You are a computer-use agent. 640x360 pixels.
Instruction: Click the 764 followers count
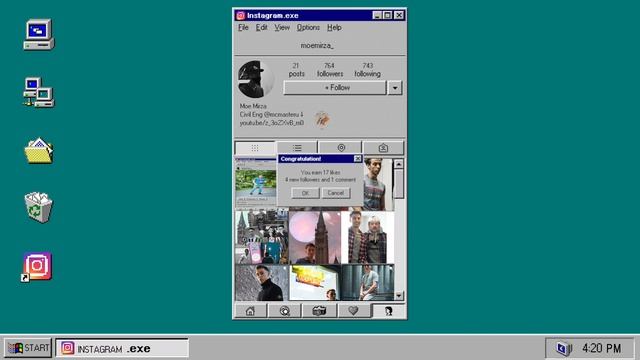tap(330, 70)
